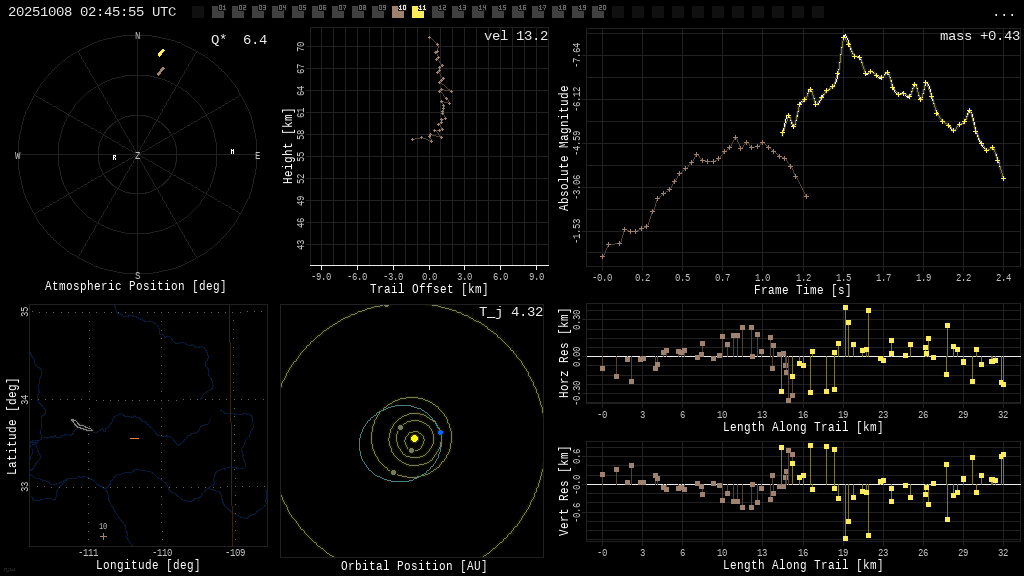Click the white outlined region on map
The height and width of the screenshot is (576, 1024).
click(x=82, y=426)
